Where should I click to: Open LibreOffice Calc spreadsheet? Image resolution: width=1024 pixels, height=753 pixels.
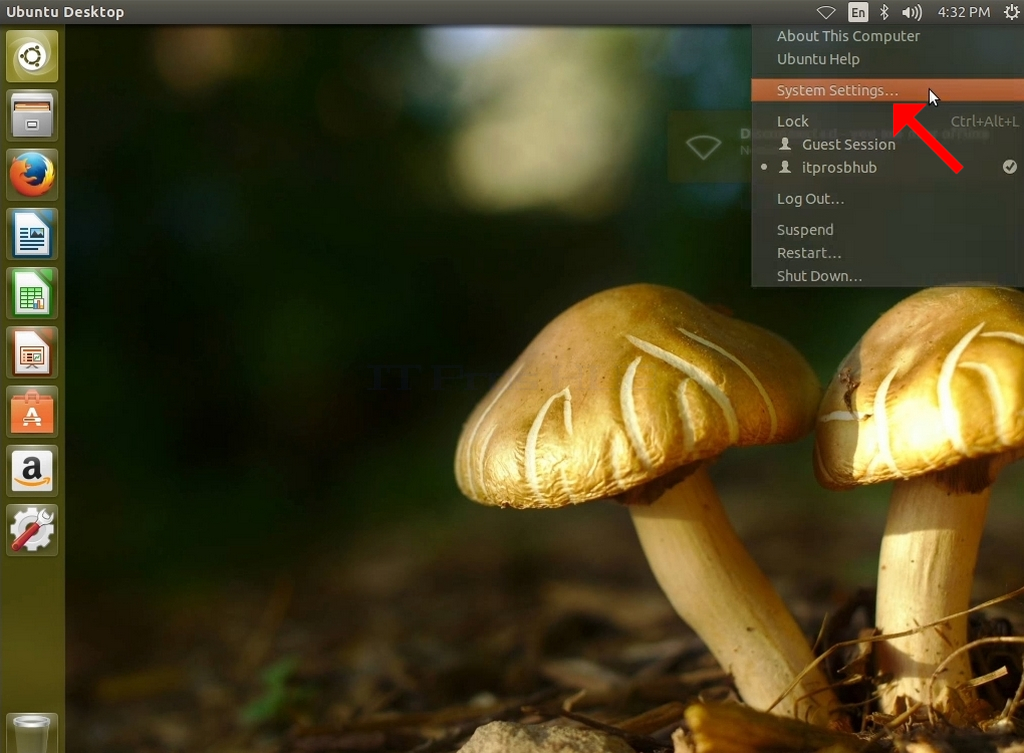tap(32, 293)
